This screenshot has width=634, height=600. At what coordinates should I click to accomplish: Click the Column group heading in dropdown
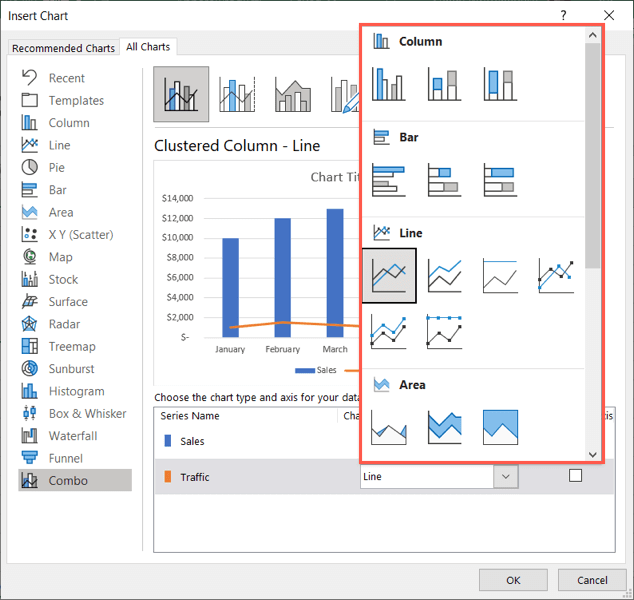pos(421,41)
